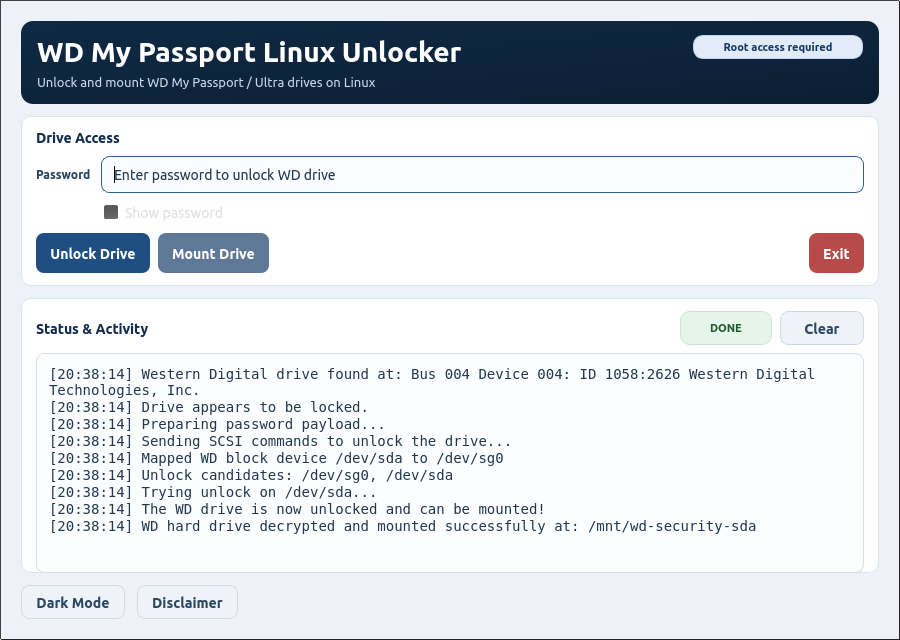Click the Mount Drive button
900x640 pixels.
click(x=214, y=253)
